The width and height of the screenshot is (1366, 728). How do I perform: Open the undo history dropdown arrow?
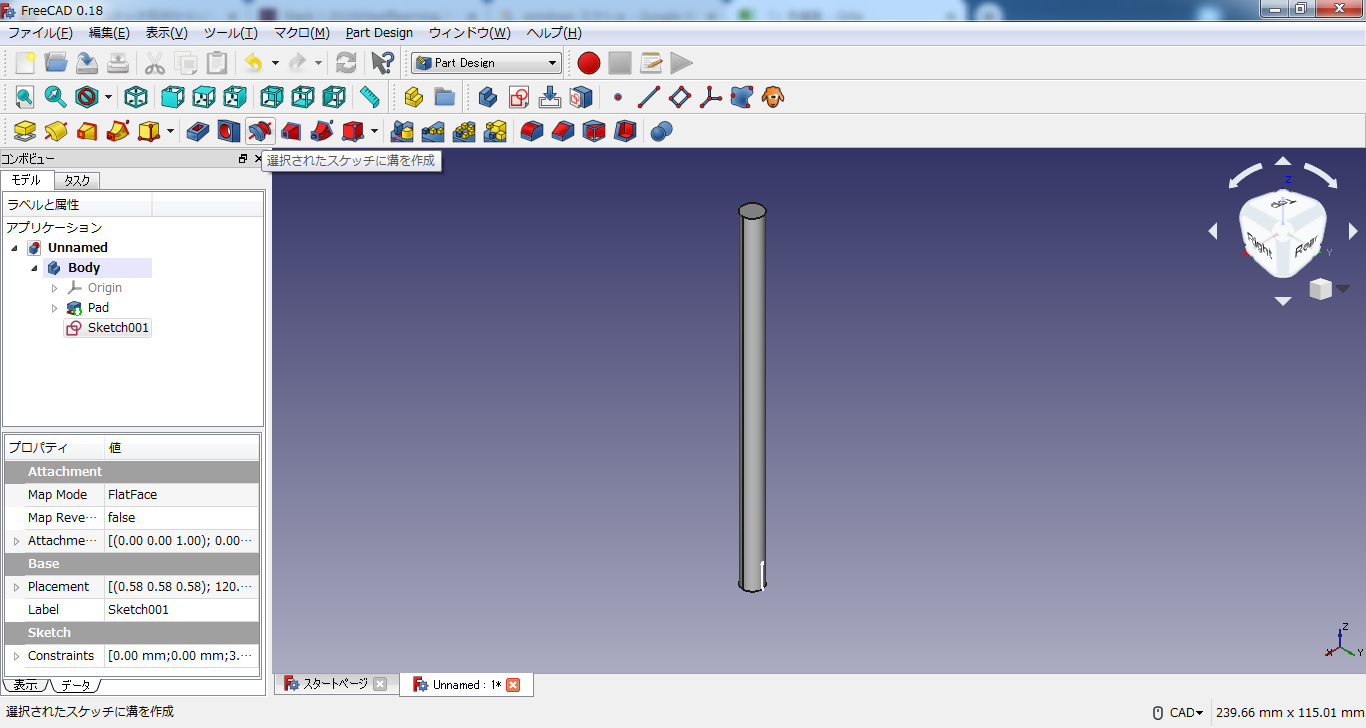[x=275, y=63]
